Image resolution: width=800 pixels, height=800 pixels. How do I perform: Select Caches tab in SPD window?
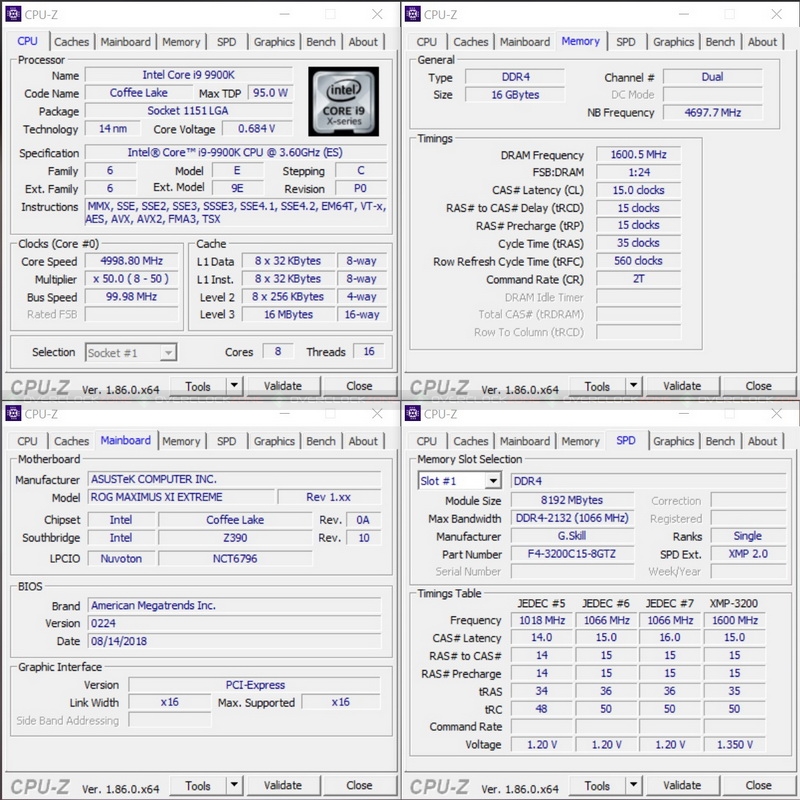point(471,441)
